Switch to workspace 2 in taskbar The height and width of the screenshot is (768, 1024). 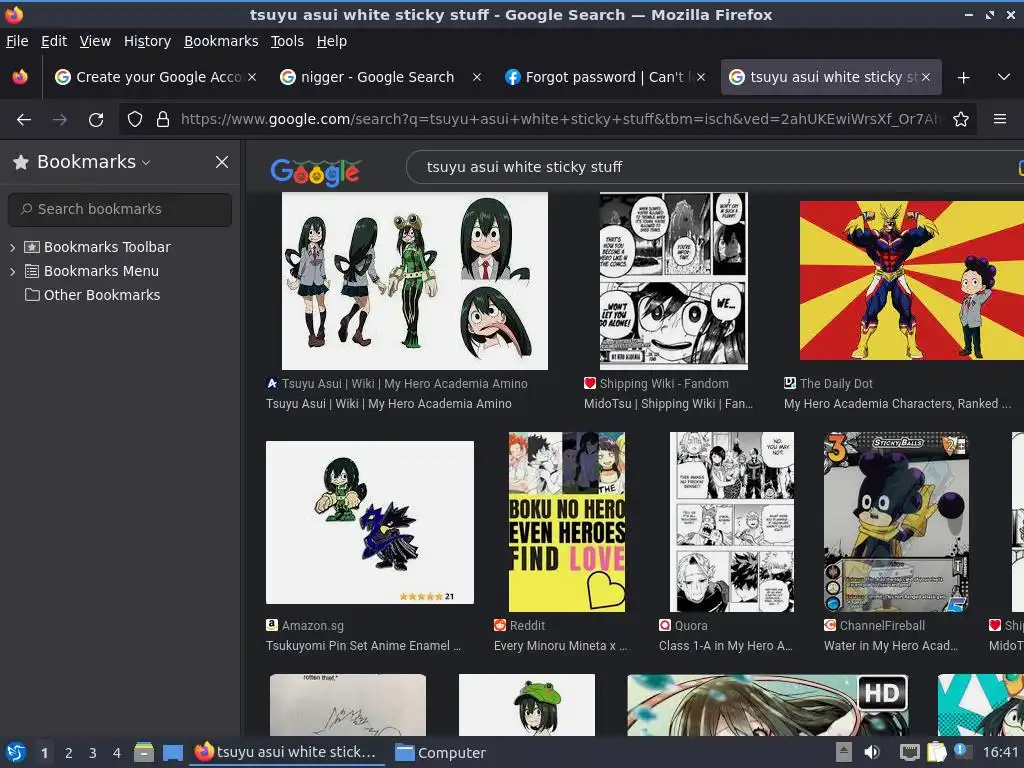click(69, 753)
